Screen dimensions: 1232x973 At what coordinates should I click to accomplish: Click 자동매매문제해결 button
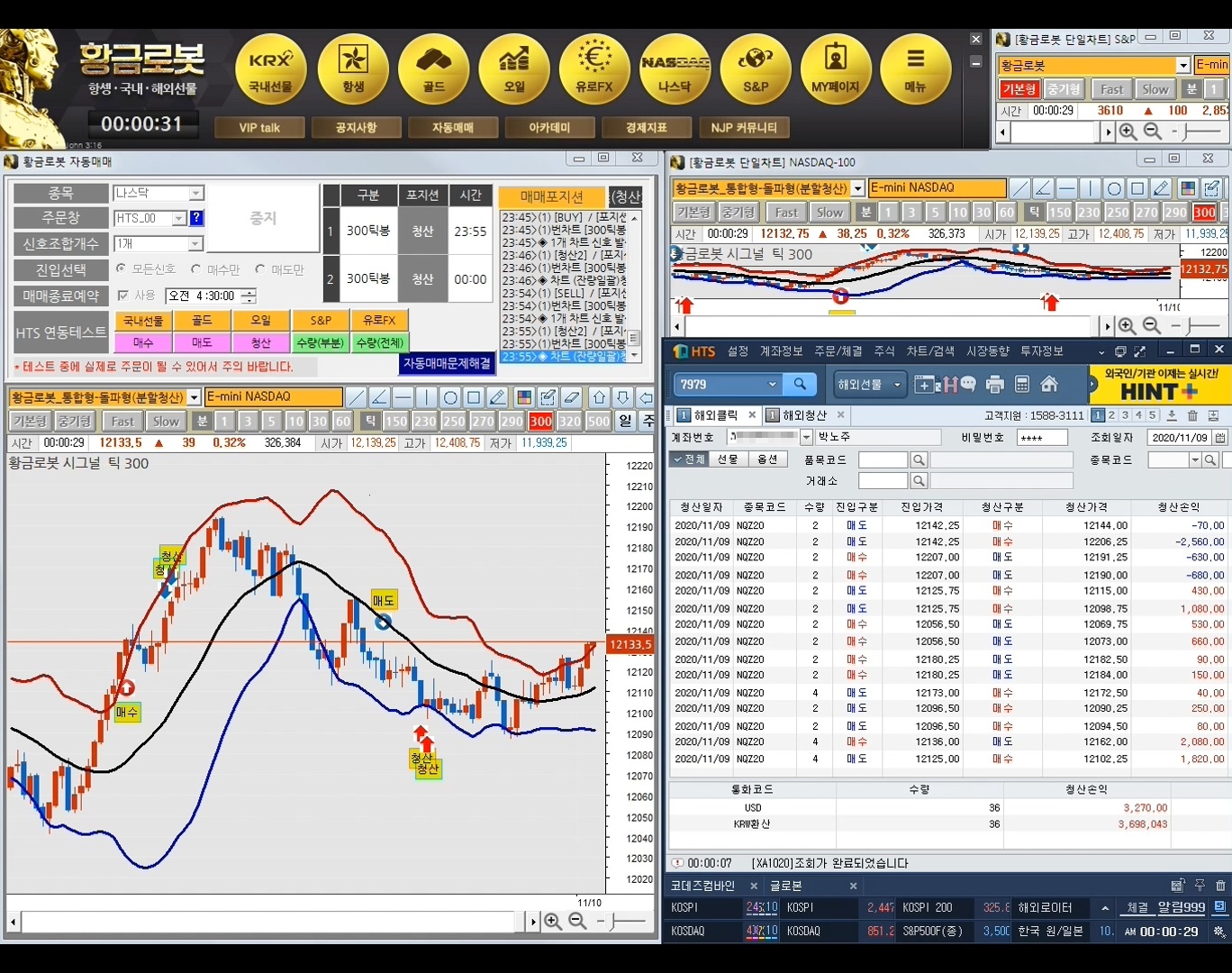click(447, 363)
